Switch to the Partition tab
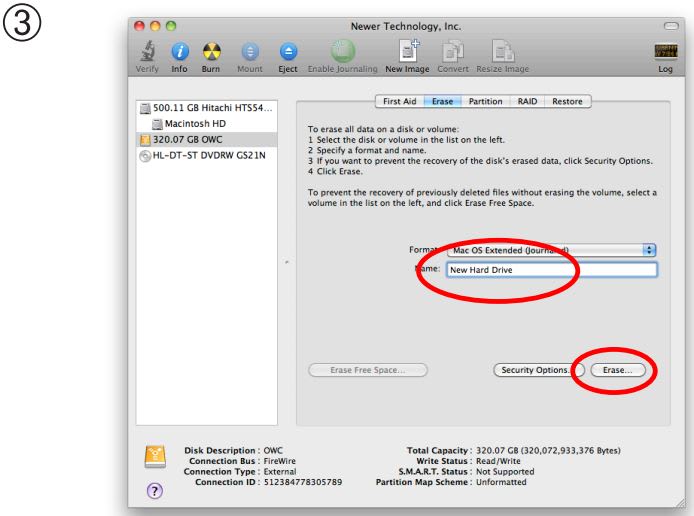The width and height of the screenshot is (694, 516). click(486, 101)
